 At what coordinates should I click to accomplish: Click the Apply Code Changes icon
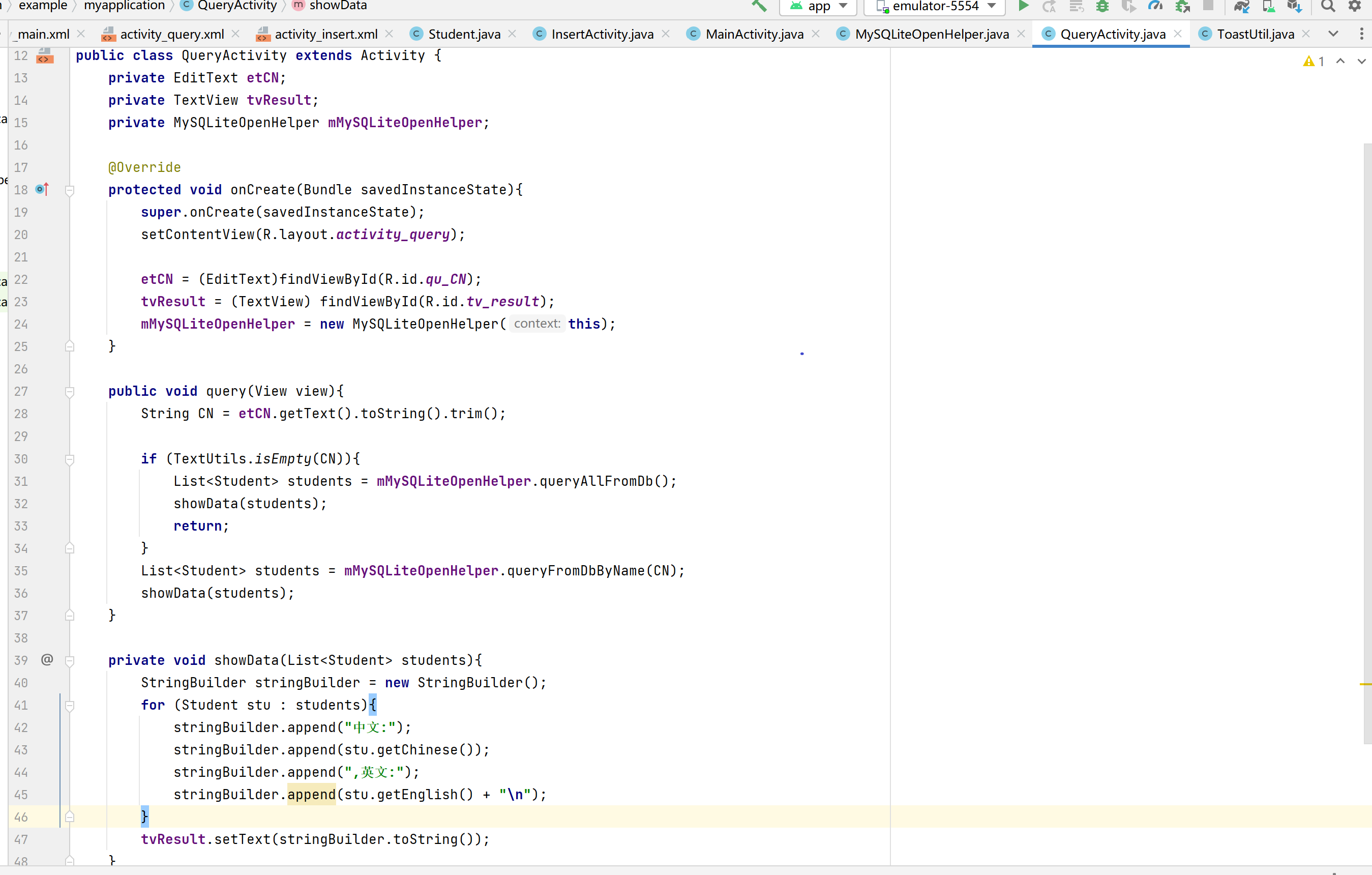[x=1076, y=6]
